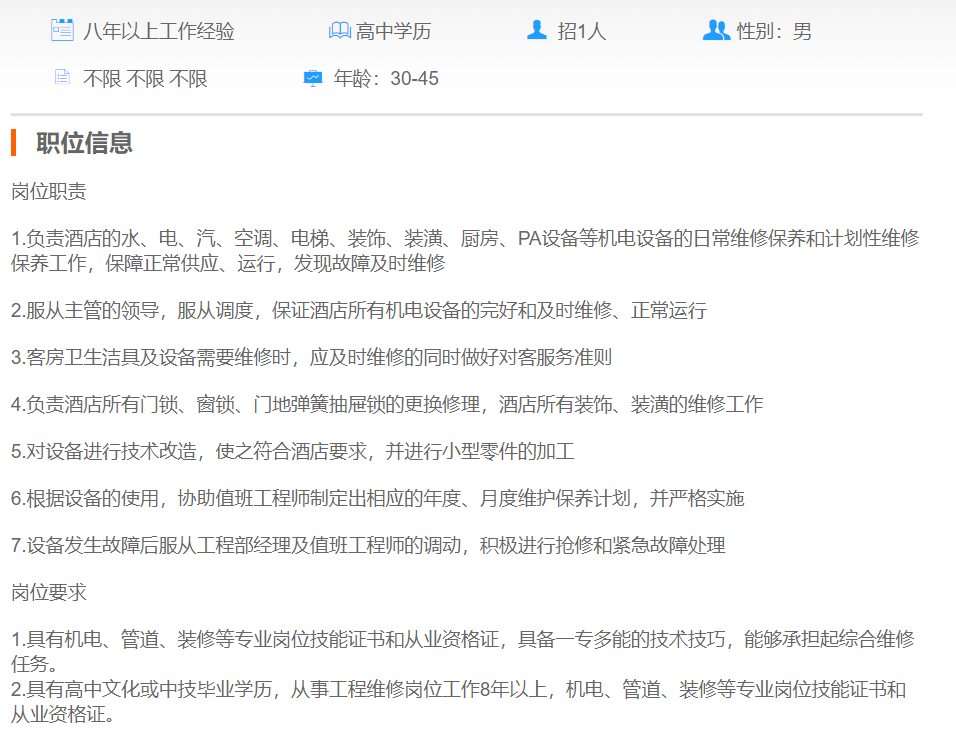The height and width of the screenshot is (737, 956).
Task: Click the 岗位职责 subheading
Action: click(49, 191)
